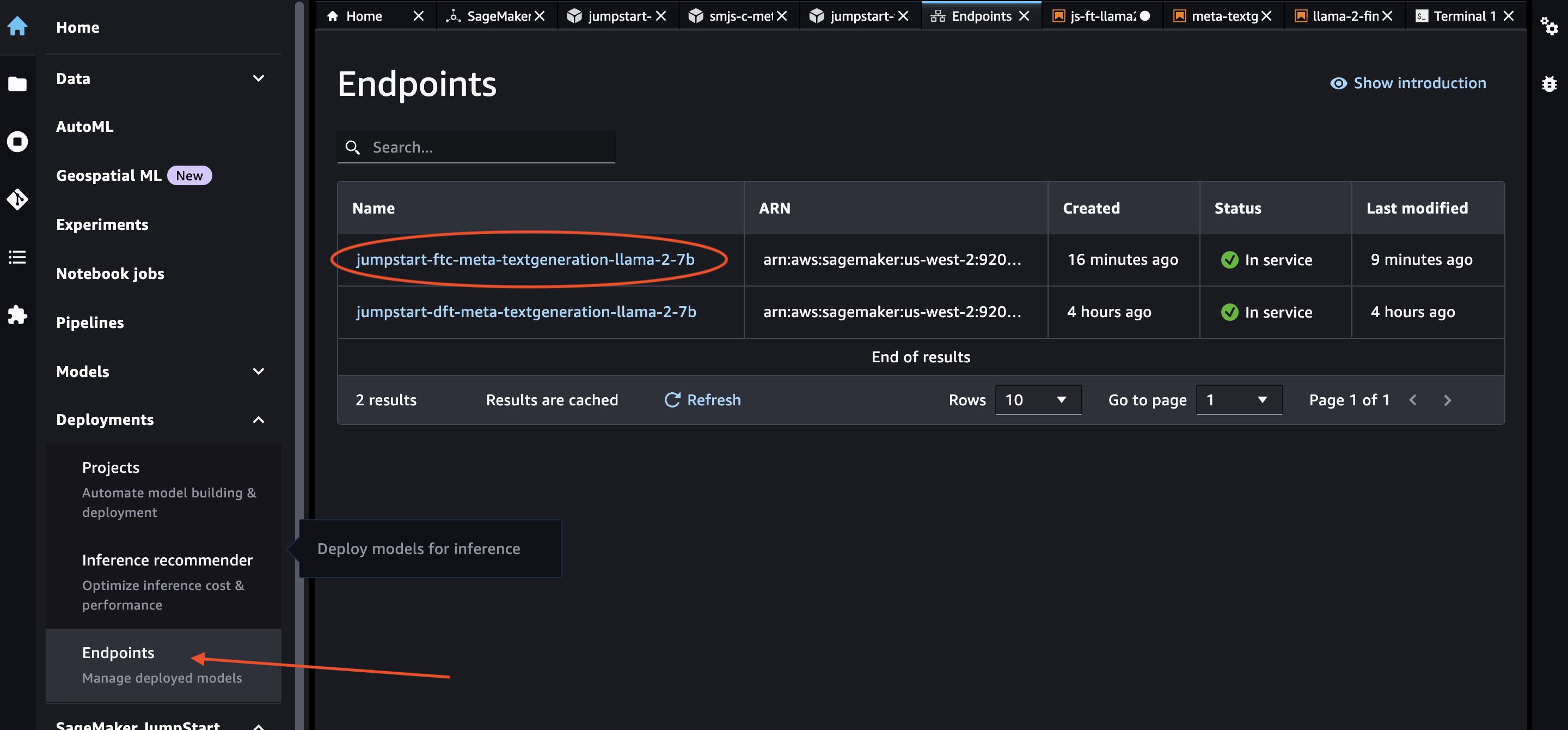Collapse the Deployments section chevron
Viewport: 1568px width, 730px height.
click(258, 419)
